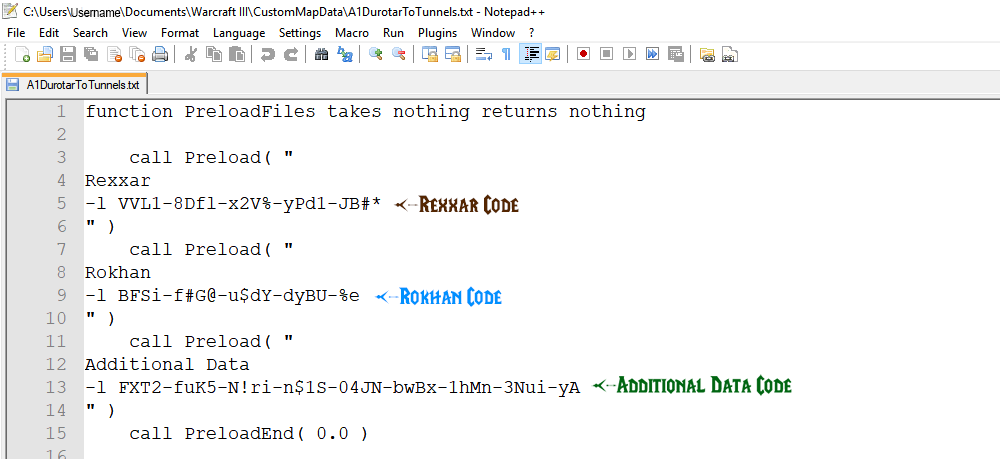Image resolution: width=1000 pixels, height=459 pixels.
Task: Select line 5 via its line number margin
Action: pos(61,203)
